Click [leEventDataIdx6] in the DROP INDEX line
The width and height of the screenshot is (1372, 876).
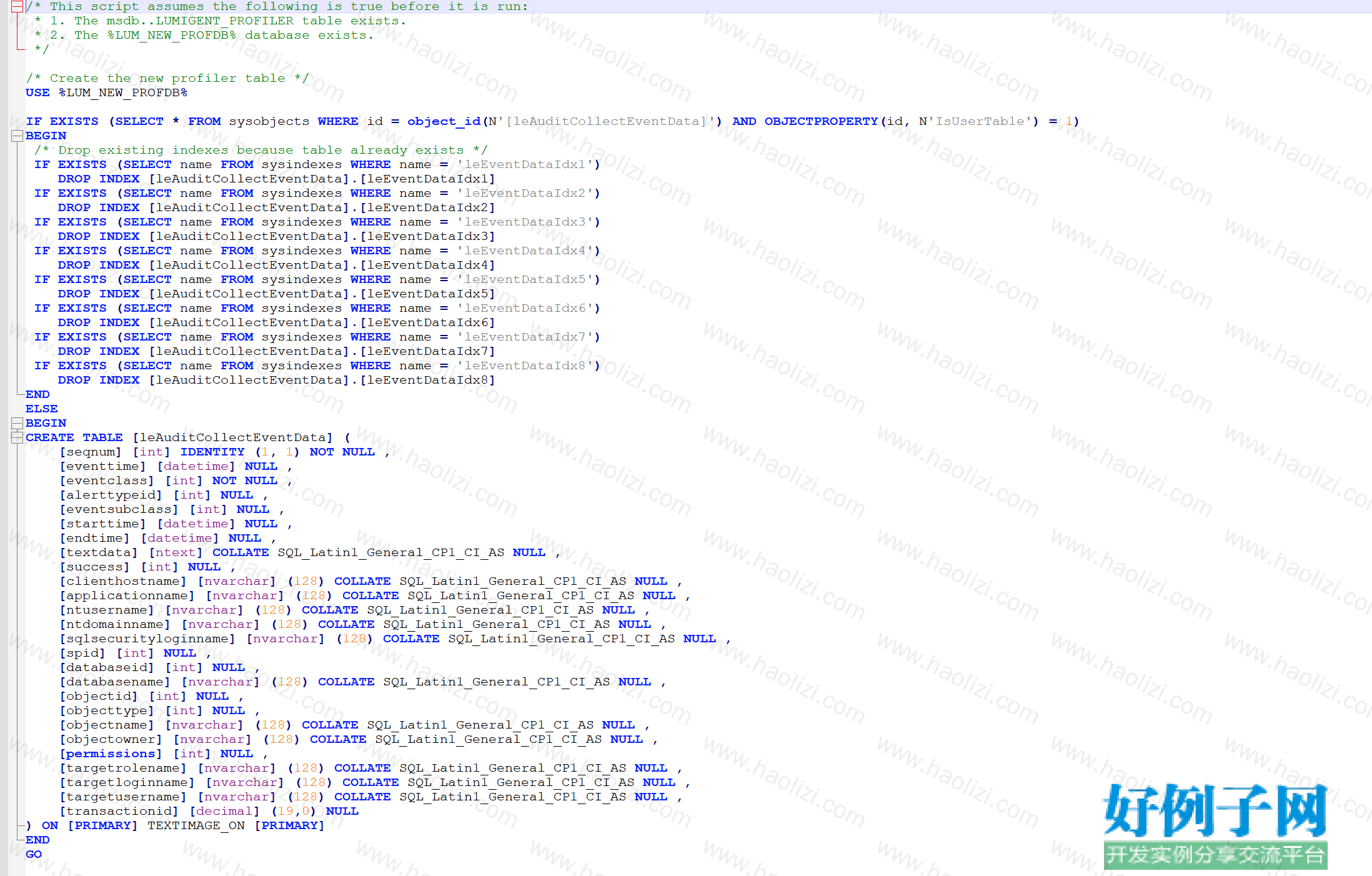point(427,322)
